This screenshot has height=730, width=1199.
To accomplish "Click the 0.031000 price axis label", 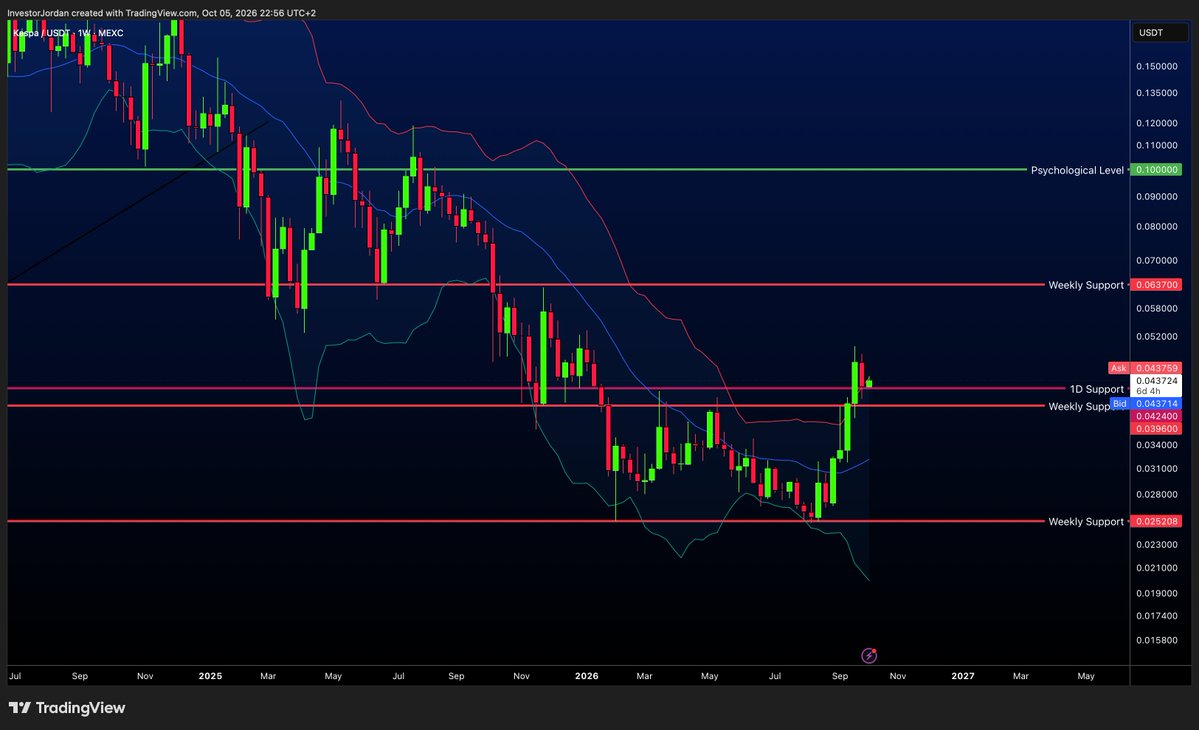I will (x=1156, y=469).
